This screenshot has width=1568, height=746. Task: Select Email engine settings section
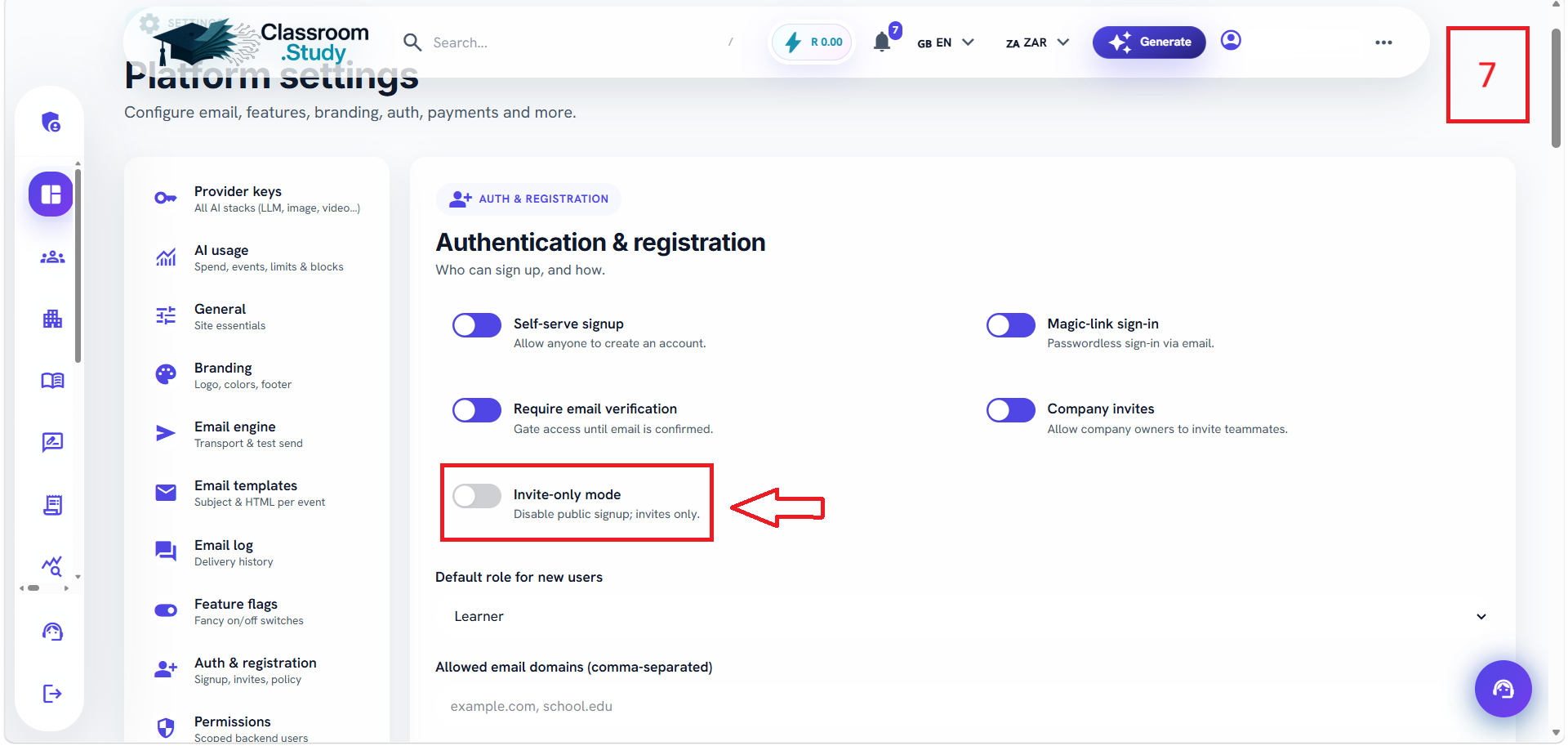coord(257,434)
